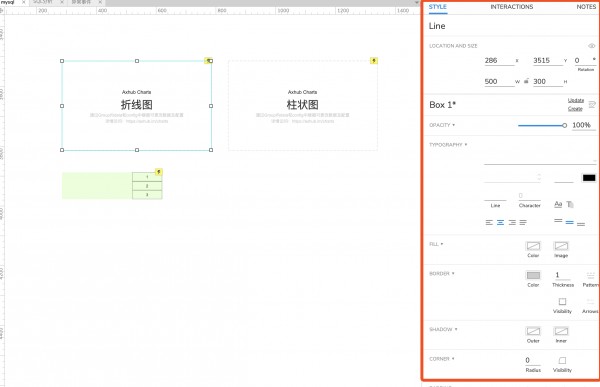Select the mysql page tab
This screenshot has width=600, height=387.
(7, 2)
